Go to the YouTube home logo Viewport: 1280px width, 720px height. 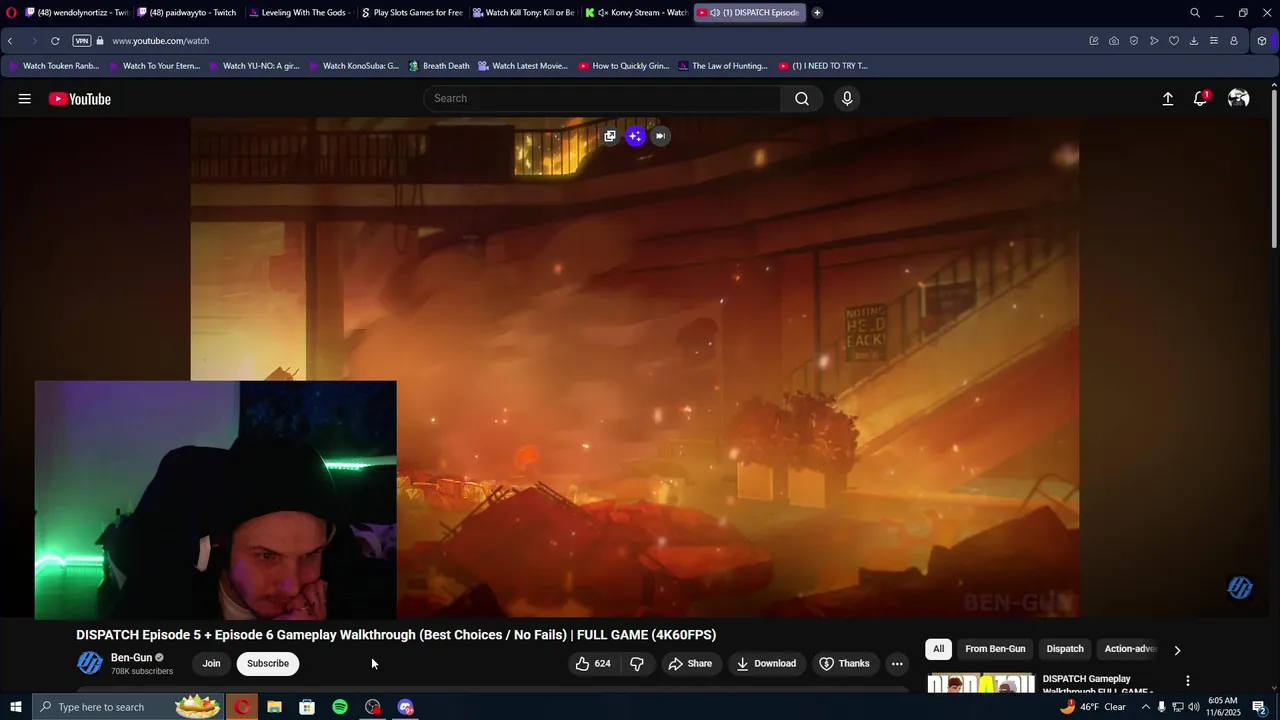pos(80,99)
